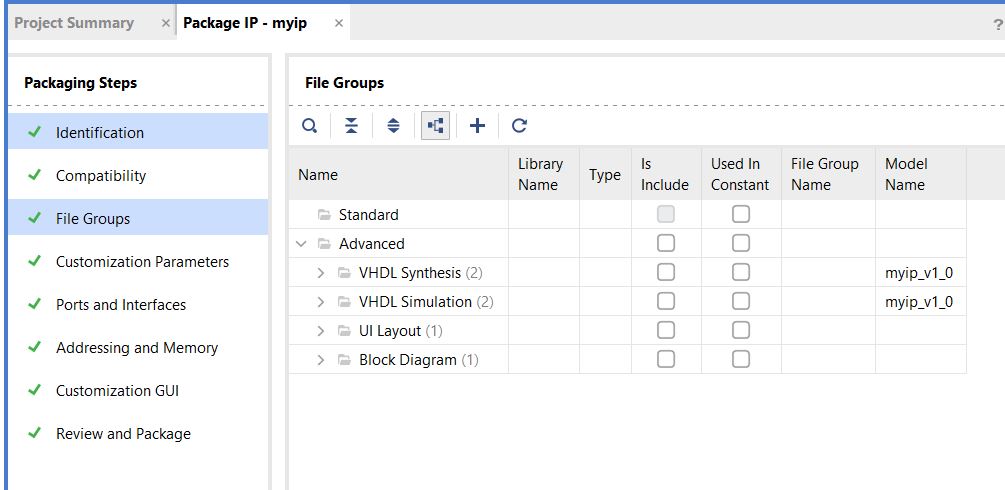Expand the VHDL Simulation file group
This screenshot has width=1005, height=490.
tap(321, 302)
